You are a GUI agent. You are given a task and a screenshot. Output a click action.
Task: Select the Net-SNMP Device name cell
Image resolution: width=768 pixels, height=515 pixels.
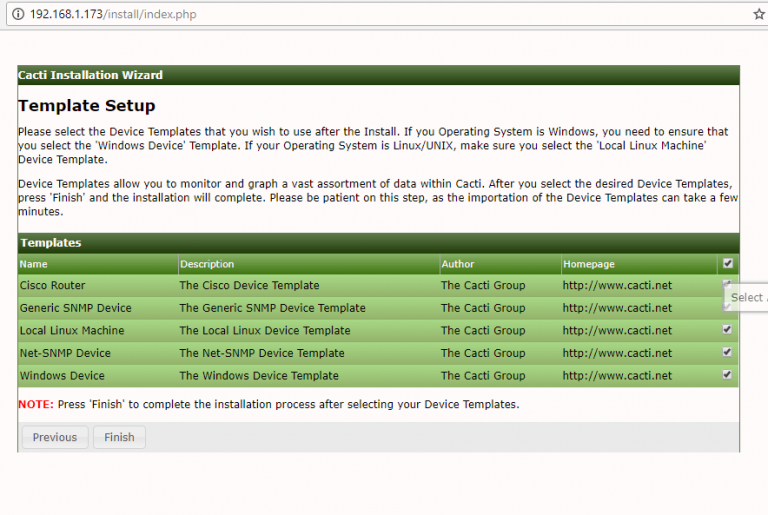[65, 353]
